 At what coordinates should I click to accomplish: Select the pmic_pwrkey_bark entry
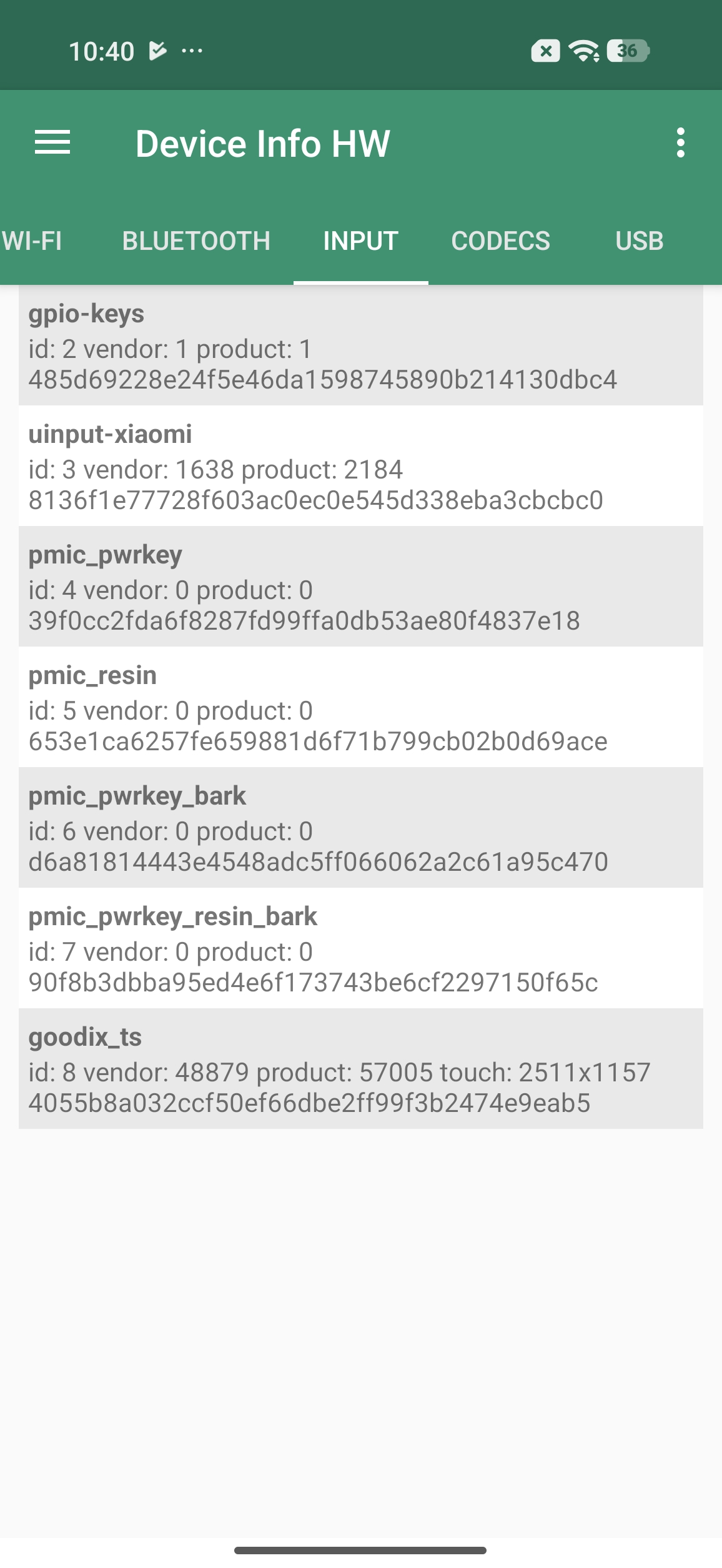(x=360, y=828)
